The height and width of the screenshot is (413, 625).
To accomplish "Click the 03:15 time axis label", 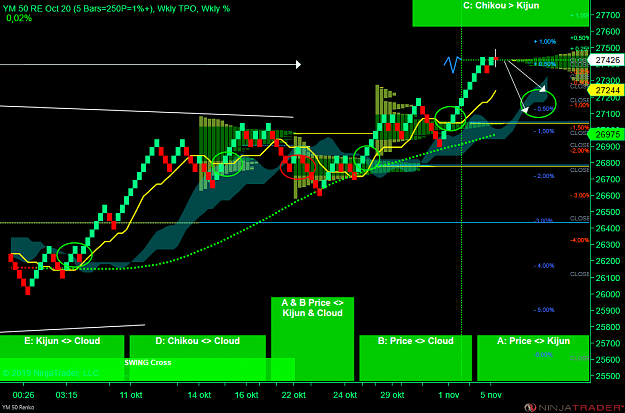I will coord(66,395).
